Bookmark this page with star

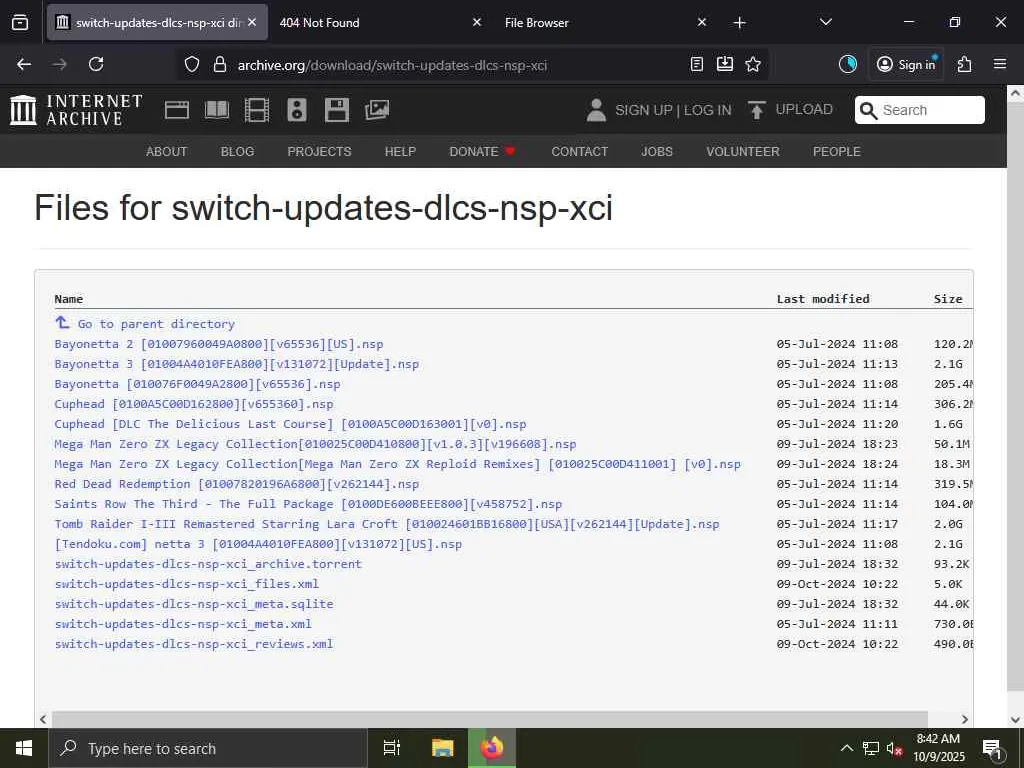[753, 64]
